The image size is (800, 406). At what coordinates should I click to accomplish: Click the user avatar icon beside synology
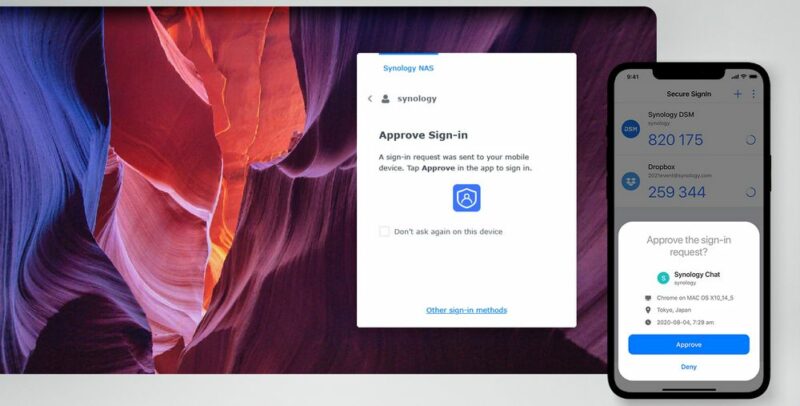[385, 99]
